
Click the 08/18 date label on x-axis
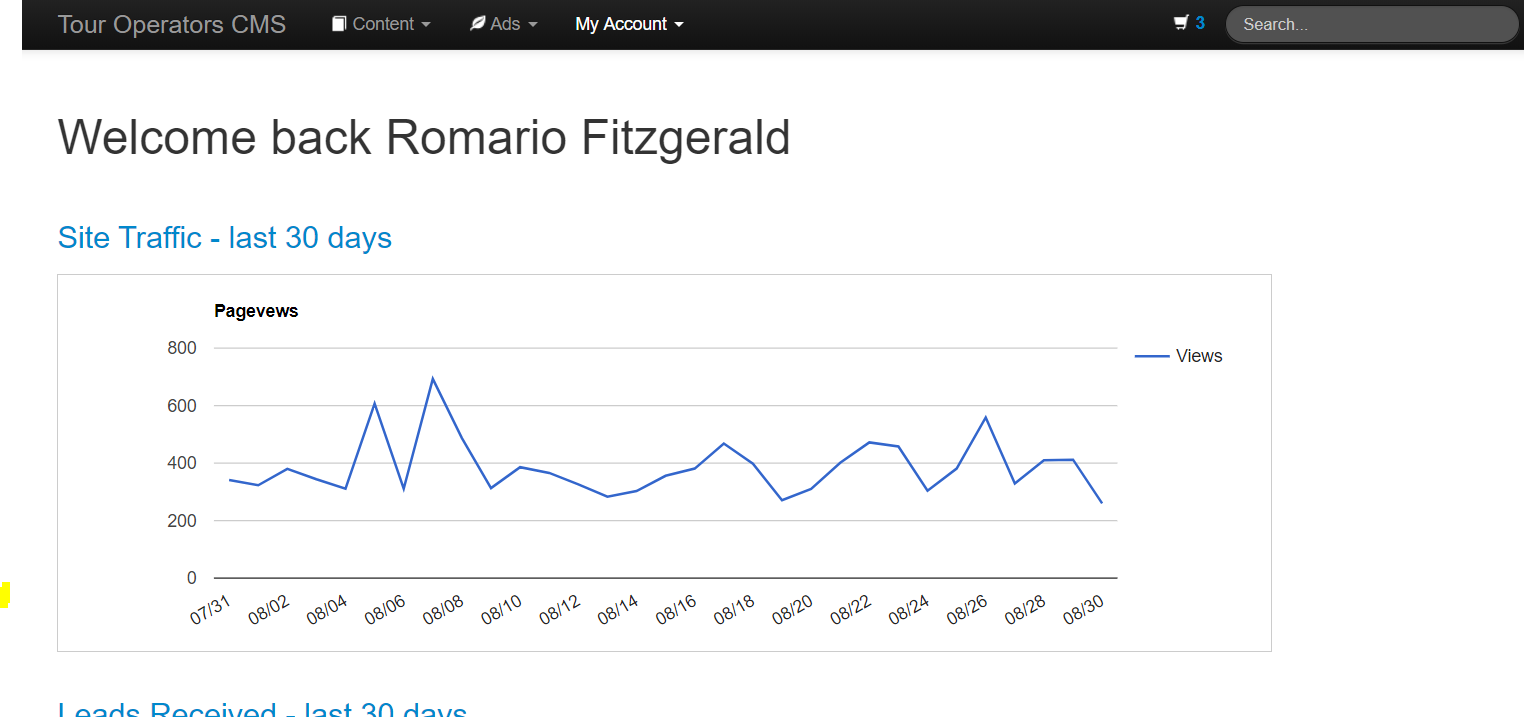(x=734, y=608)
